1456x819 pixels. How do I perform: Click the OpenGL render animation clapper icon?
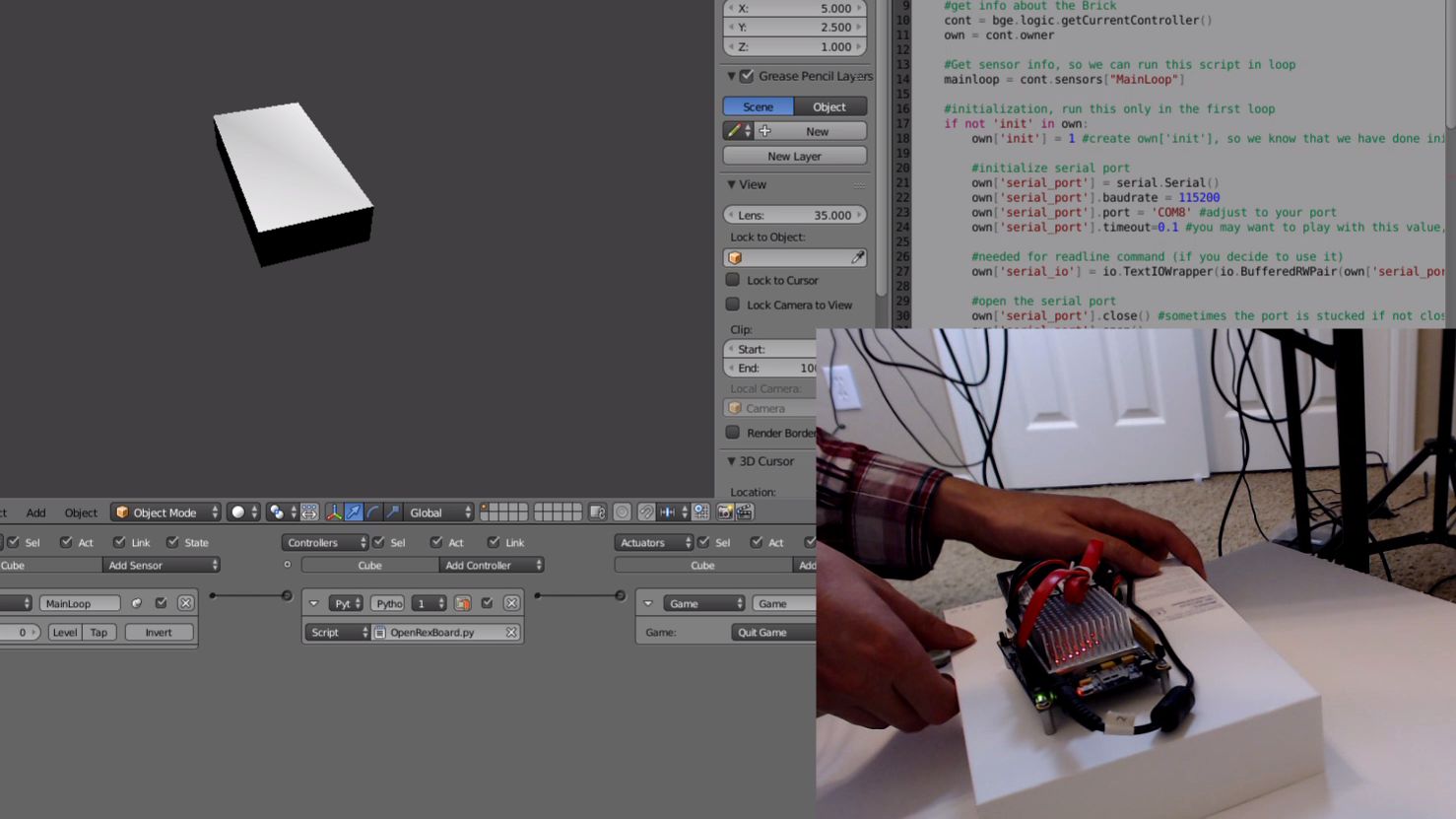pos(745,512)
